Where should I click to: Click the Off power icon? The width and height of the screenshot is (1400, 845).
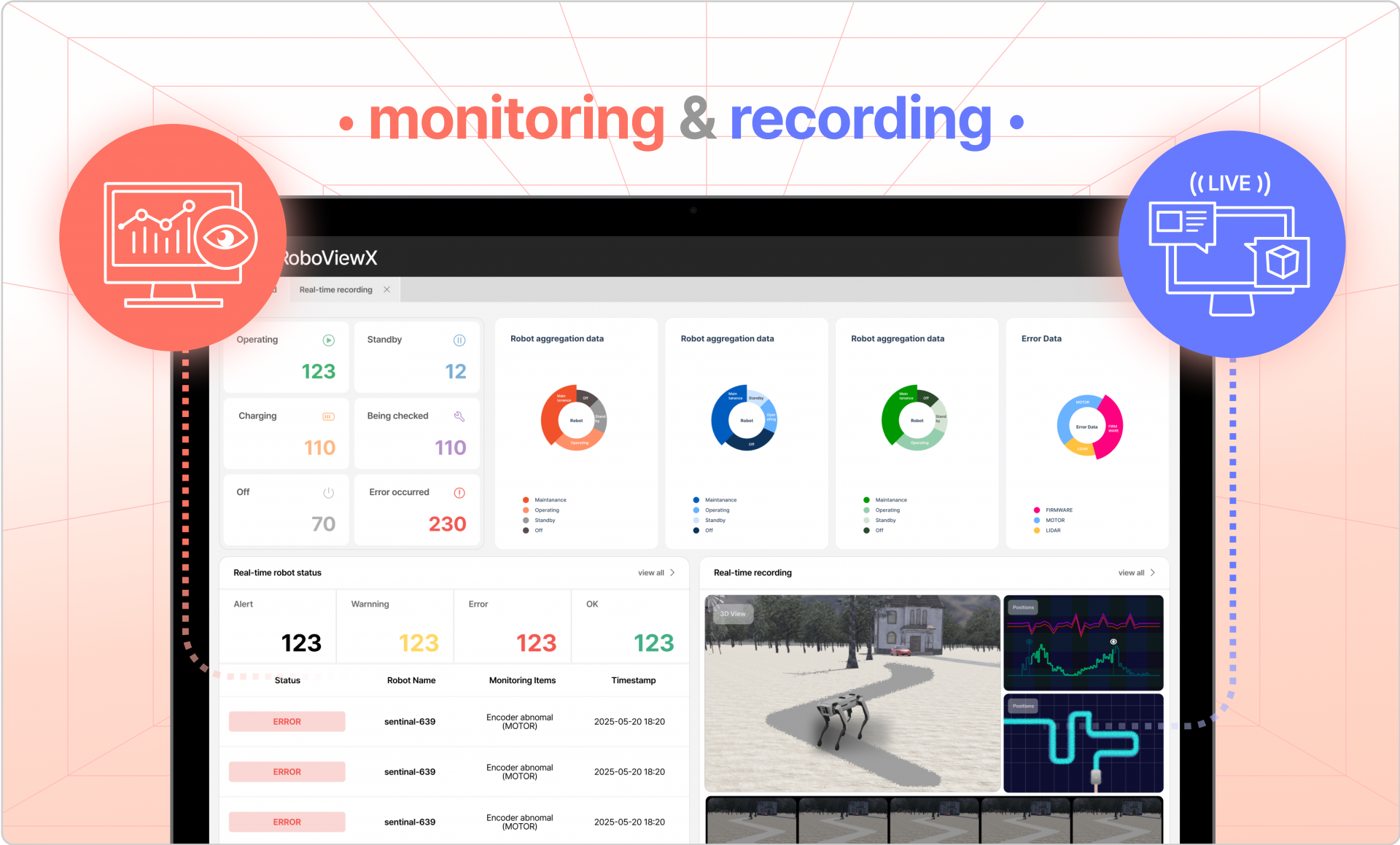tap(327, 492)
